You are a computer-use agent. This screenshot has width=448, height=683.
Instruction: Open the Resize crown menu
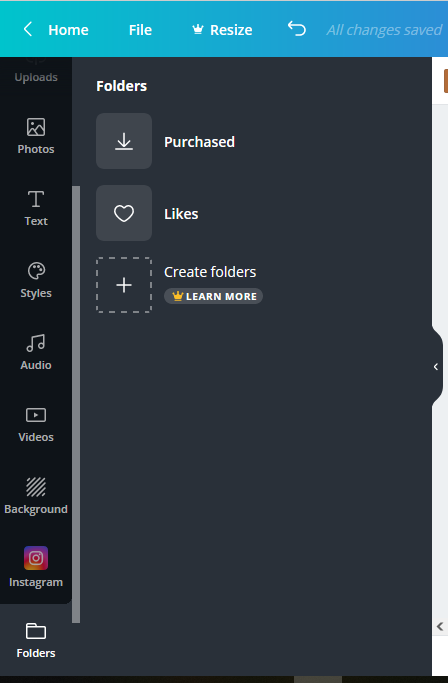click(x=222, y=30)
